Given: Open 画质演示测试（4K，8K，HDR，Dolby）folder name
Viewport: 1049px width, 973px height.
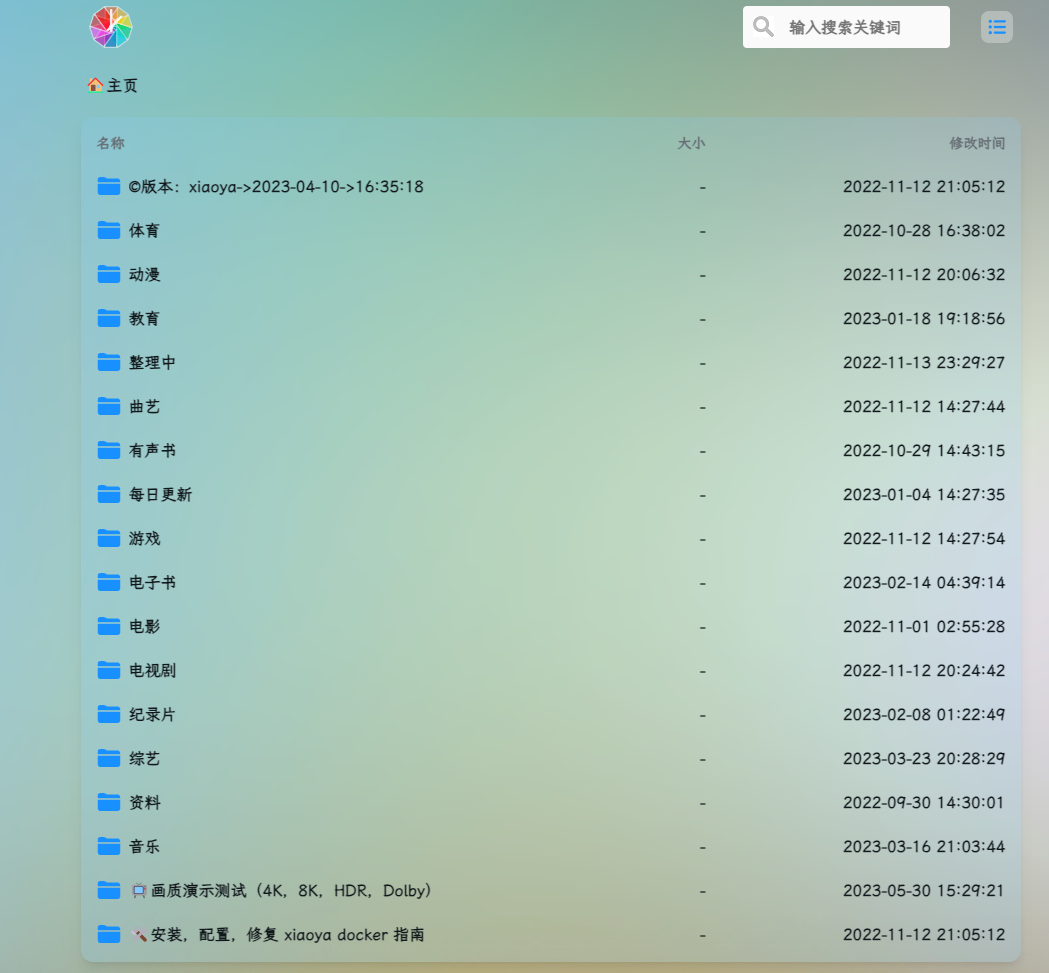Looking at the screenshot, I should tap(291, 891).
